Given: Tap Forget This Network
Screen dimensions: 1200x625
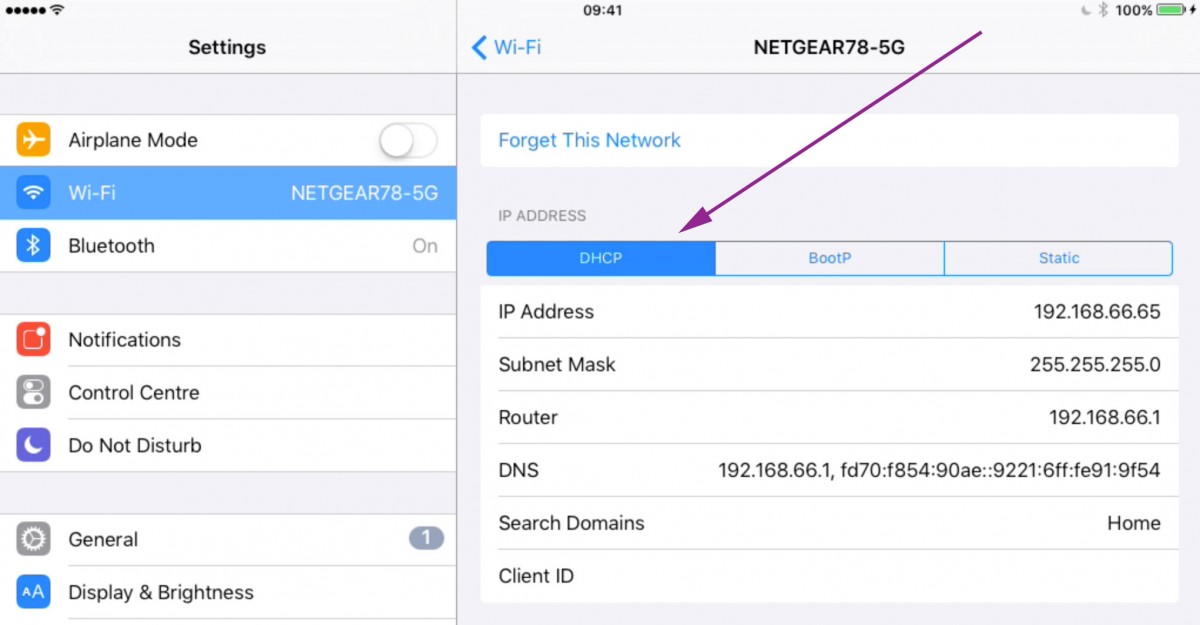Looking at the screenshot, I should click(x=589, y=141).
